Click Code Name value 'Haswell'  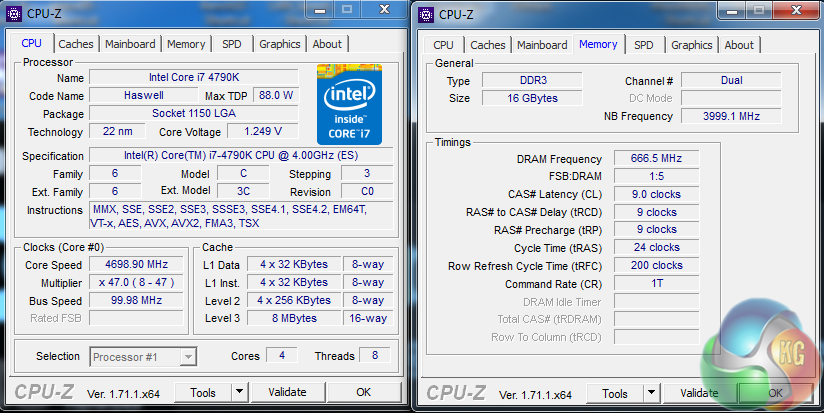[144, 96]
